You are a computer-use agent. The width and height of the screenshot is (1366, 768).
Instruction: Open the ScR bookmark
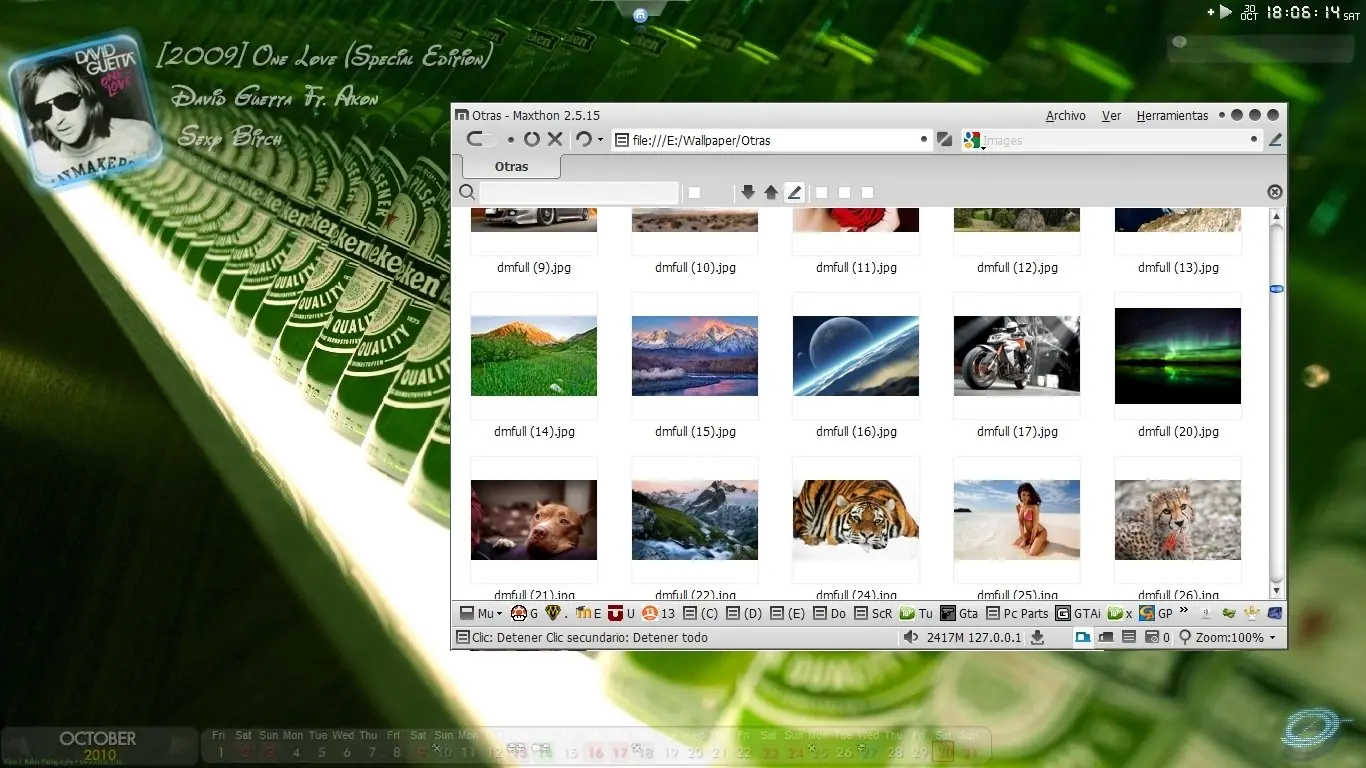pyautogui.click(x=874, y=613)
